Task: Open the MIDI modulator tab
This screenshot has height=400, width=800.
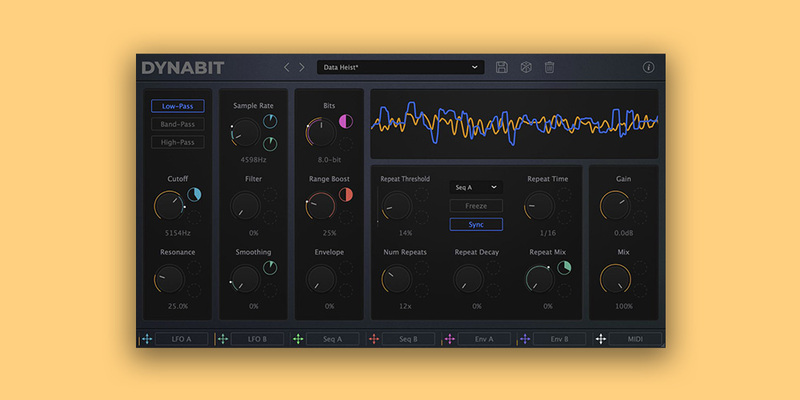Action: (x=635, y=339)
